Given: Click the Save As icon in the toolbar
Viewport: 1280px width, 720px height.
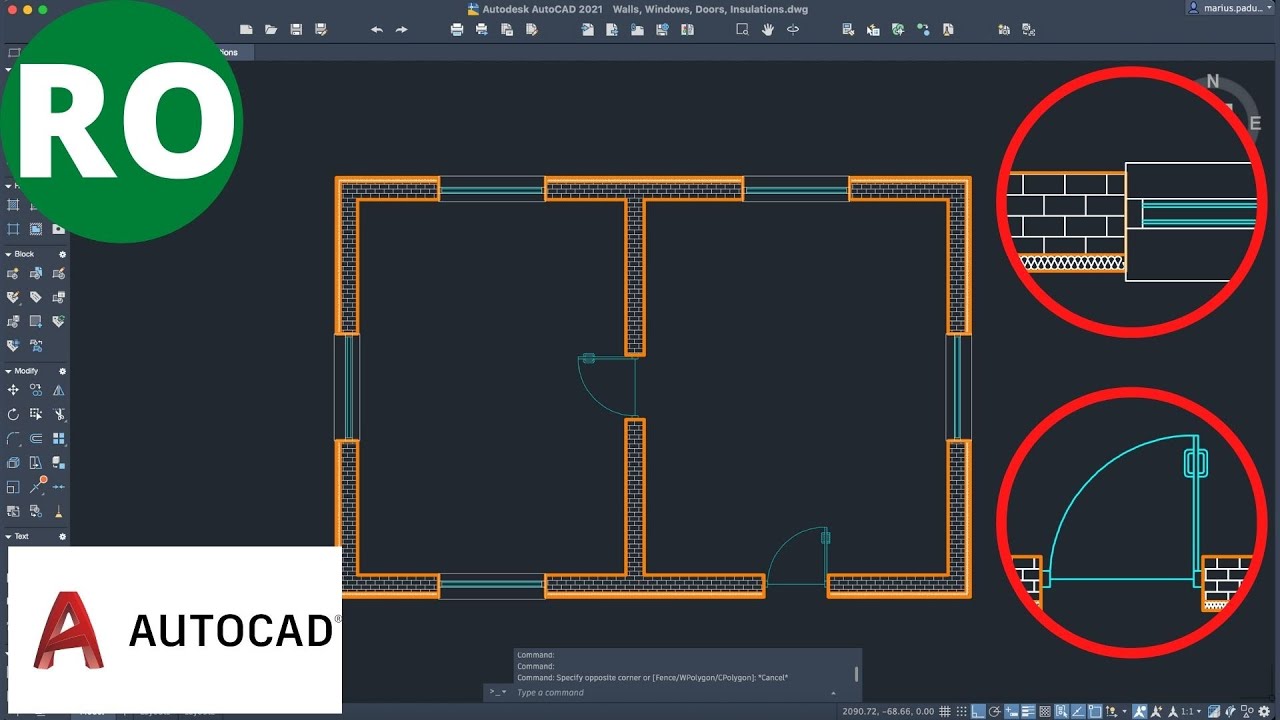Looking at the screenshot, I should coord(321,30).
